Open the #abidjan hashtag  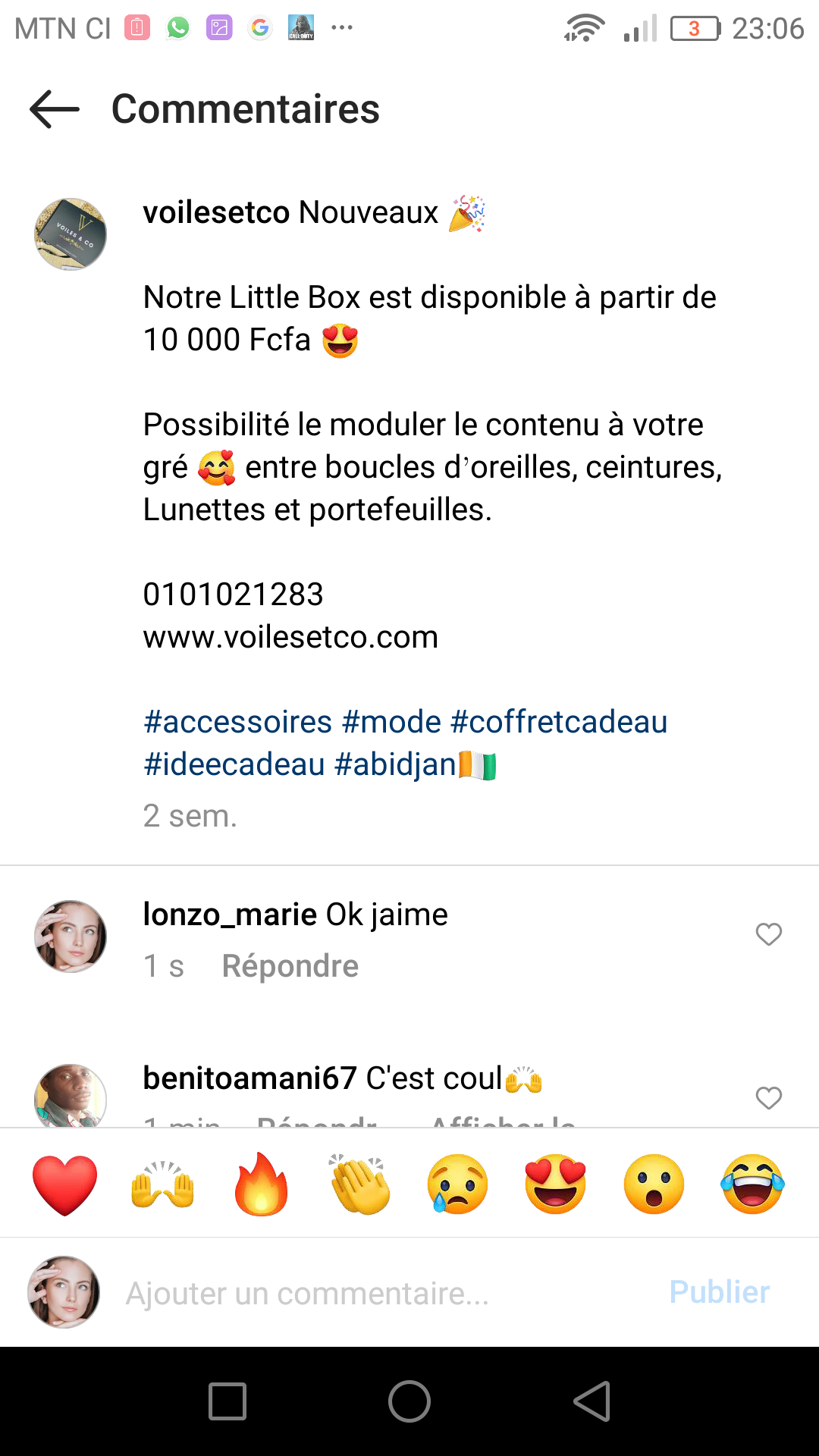(x=394, y=764)
